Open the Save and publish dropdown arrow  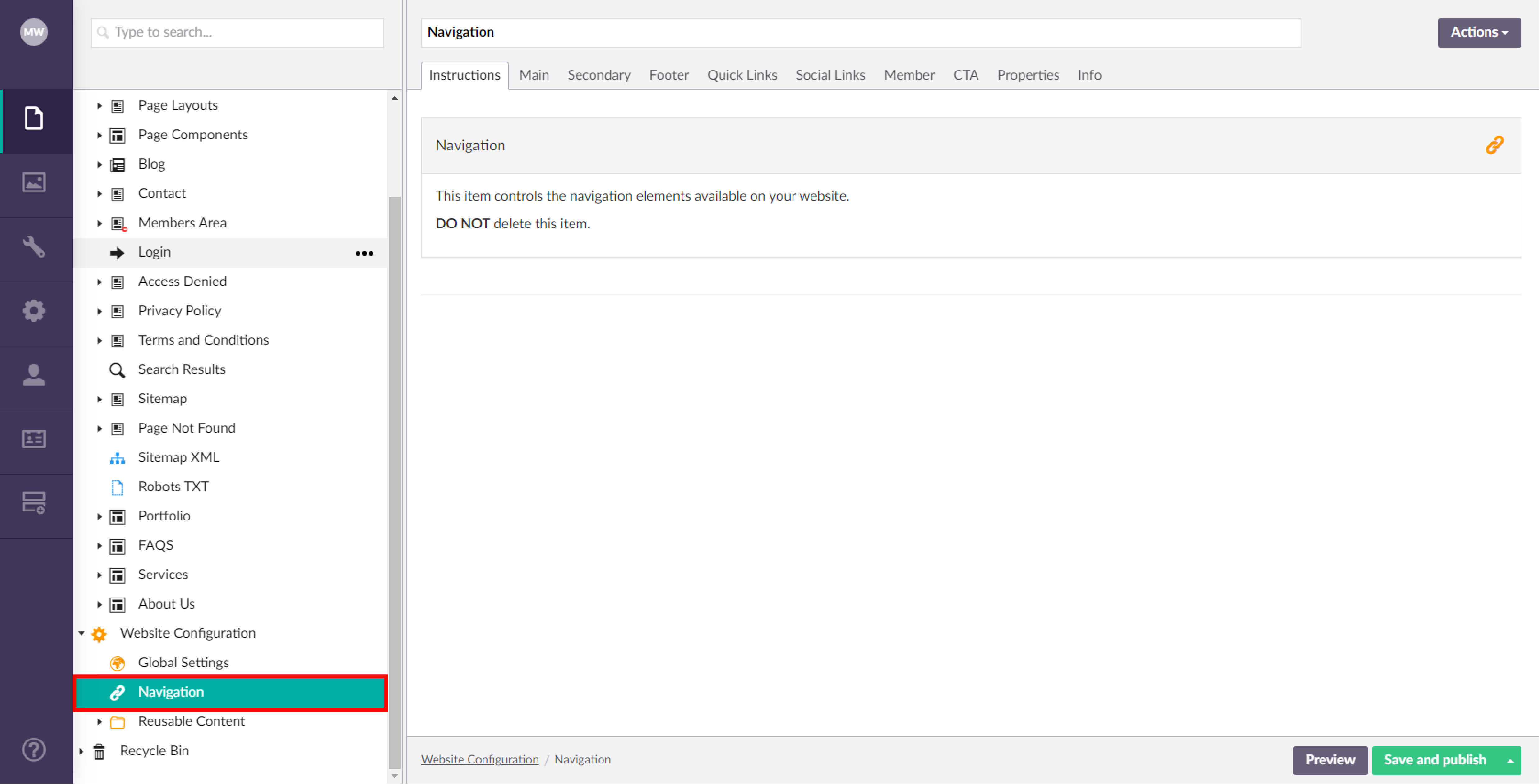[x=1510, y=760]
